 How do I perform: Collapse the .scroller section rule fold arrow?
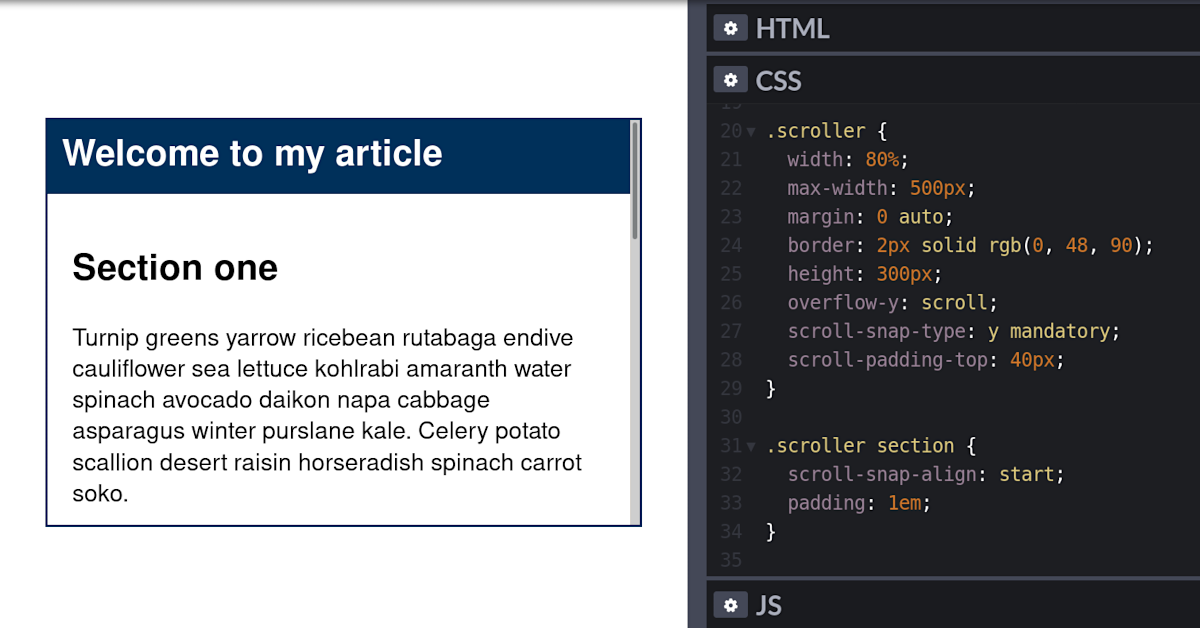tap(751, 446)
